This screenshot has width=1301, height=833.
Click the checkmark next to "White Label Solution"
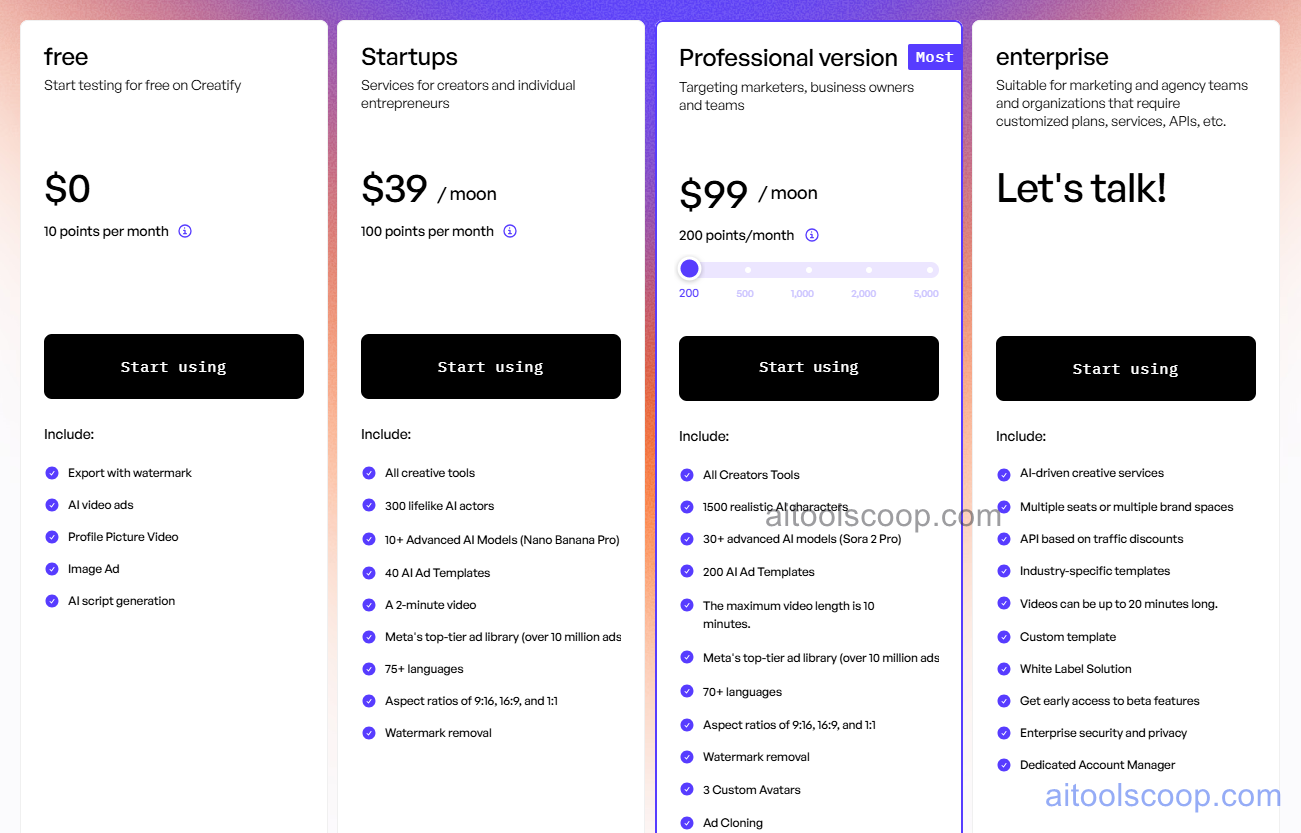(x=1004, y=668)
